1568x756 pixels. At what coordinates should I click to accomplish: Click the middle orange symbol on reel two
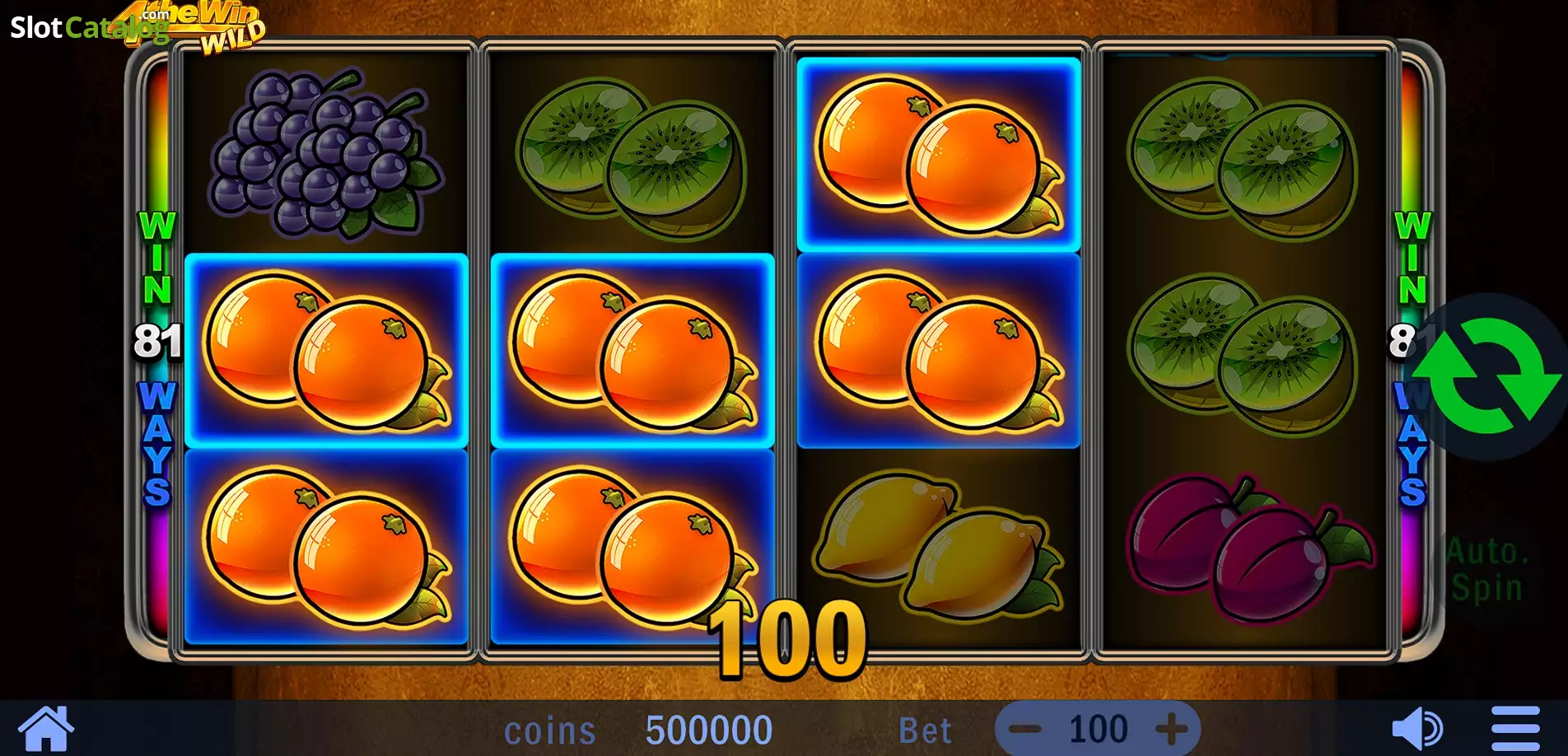pyautogui.click(x=632, y=351)
